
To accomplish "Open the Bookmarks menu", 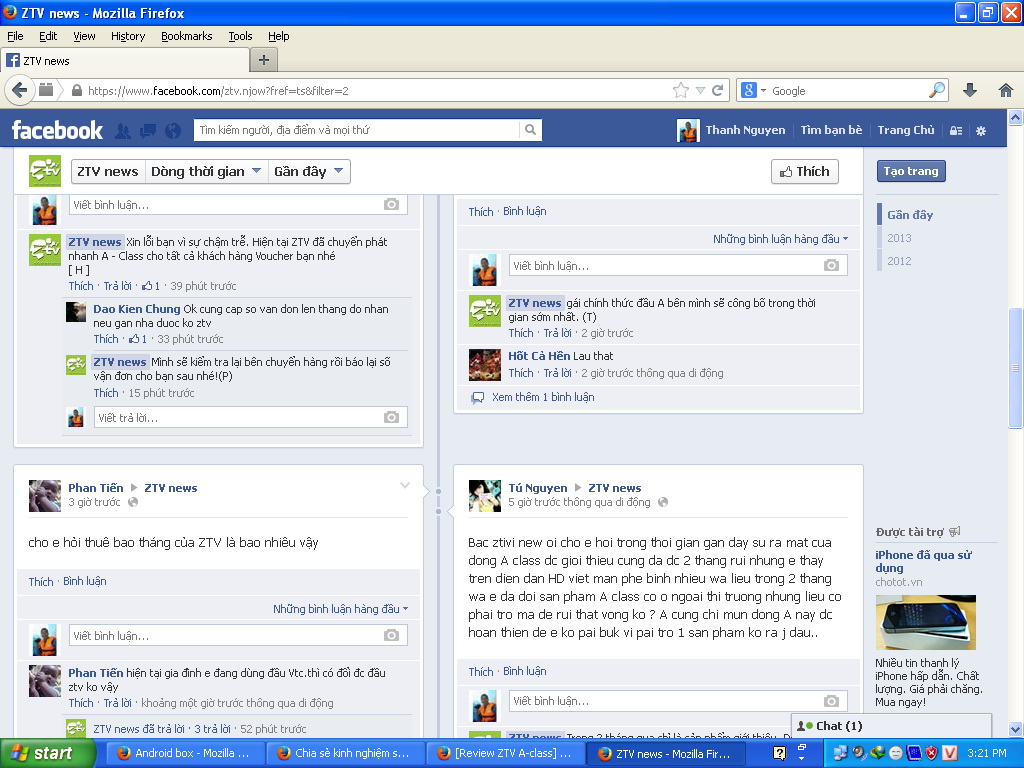I will 187,36.
